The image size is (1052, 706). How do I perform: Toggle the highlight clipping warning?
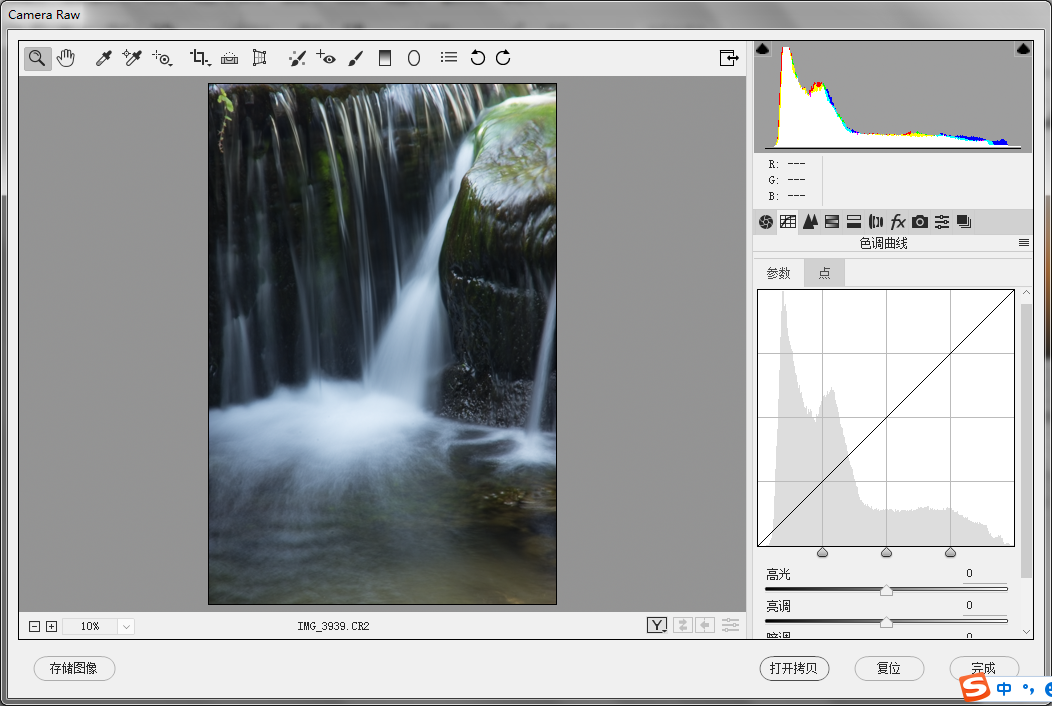pyautogui.click(x=1023, y=49)
